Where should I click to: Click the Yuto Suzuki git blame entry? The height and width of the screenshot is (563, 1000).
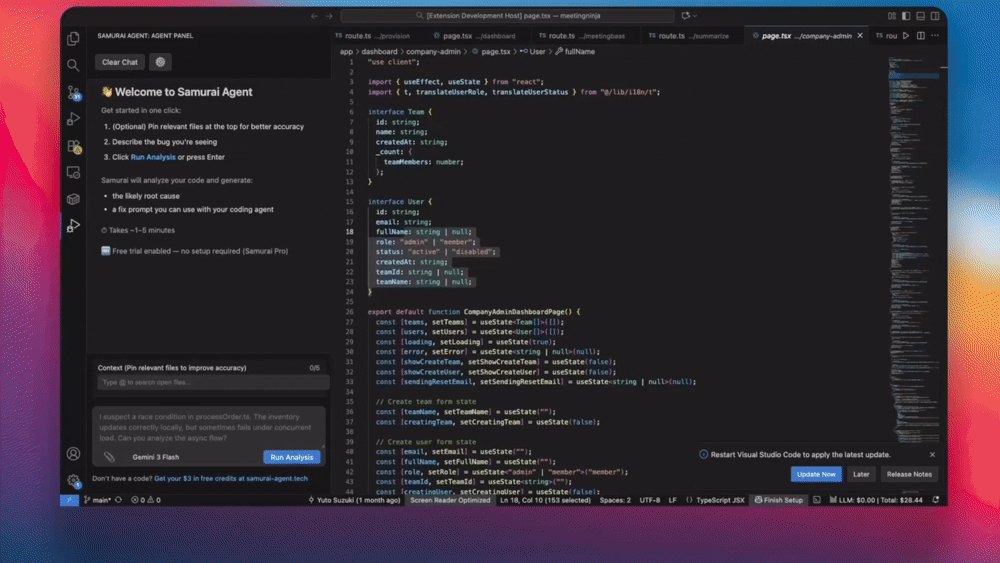(x=354, y=500)
